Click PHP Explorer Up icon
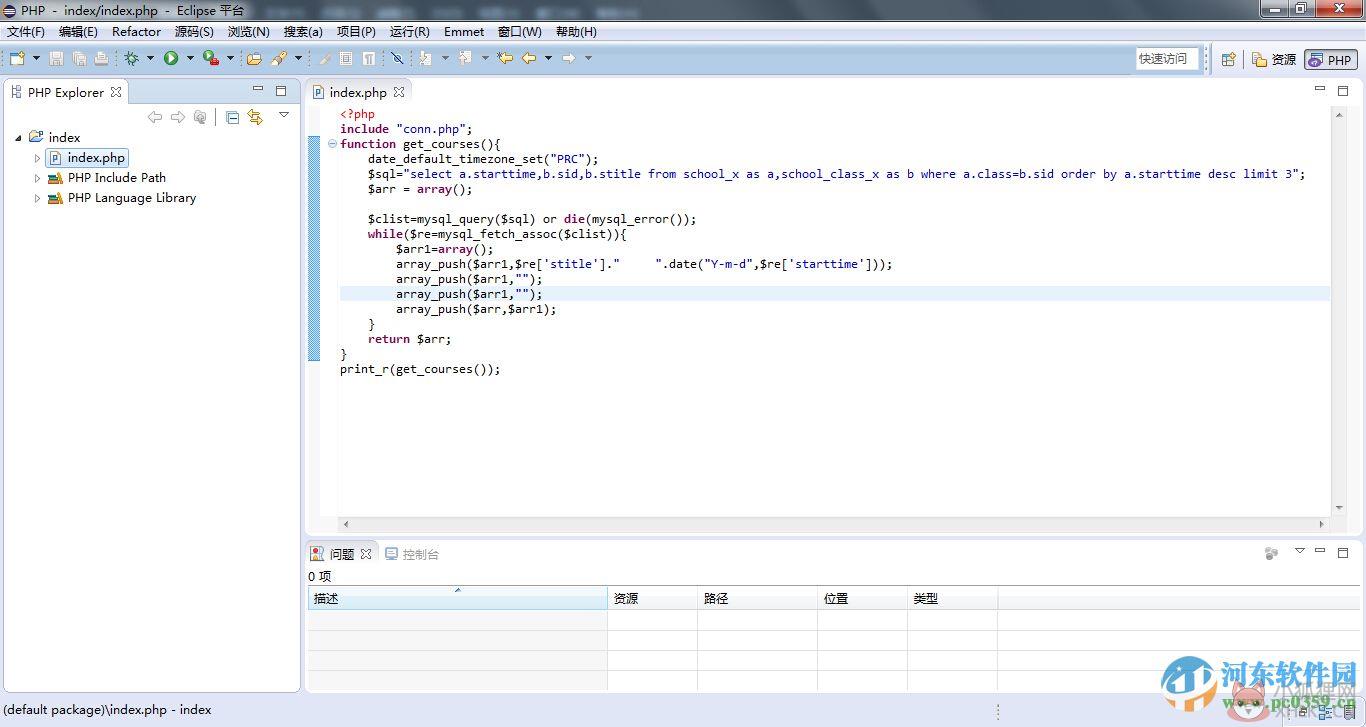The width and height of the screenshot is (1366, 727). coord(200,117)
